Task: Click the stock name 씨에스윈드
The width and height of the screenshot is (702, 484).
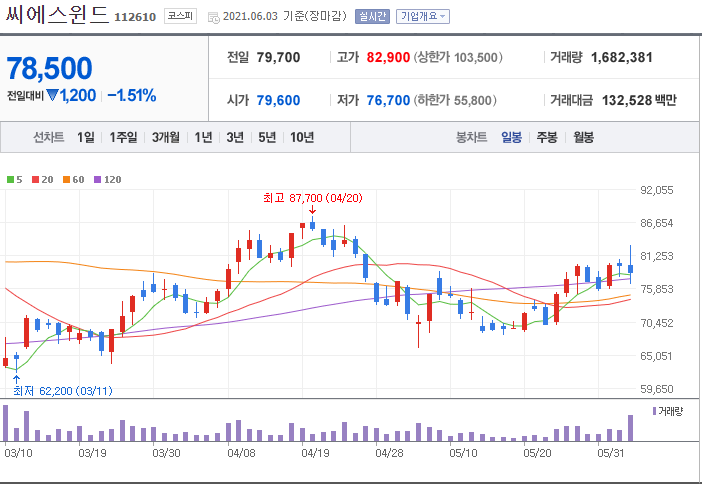Action: pyautogui.click(x=57, y=15)
